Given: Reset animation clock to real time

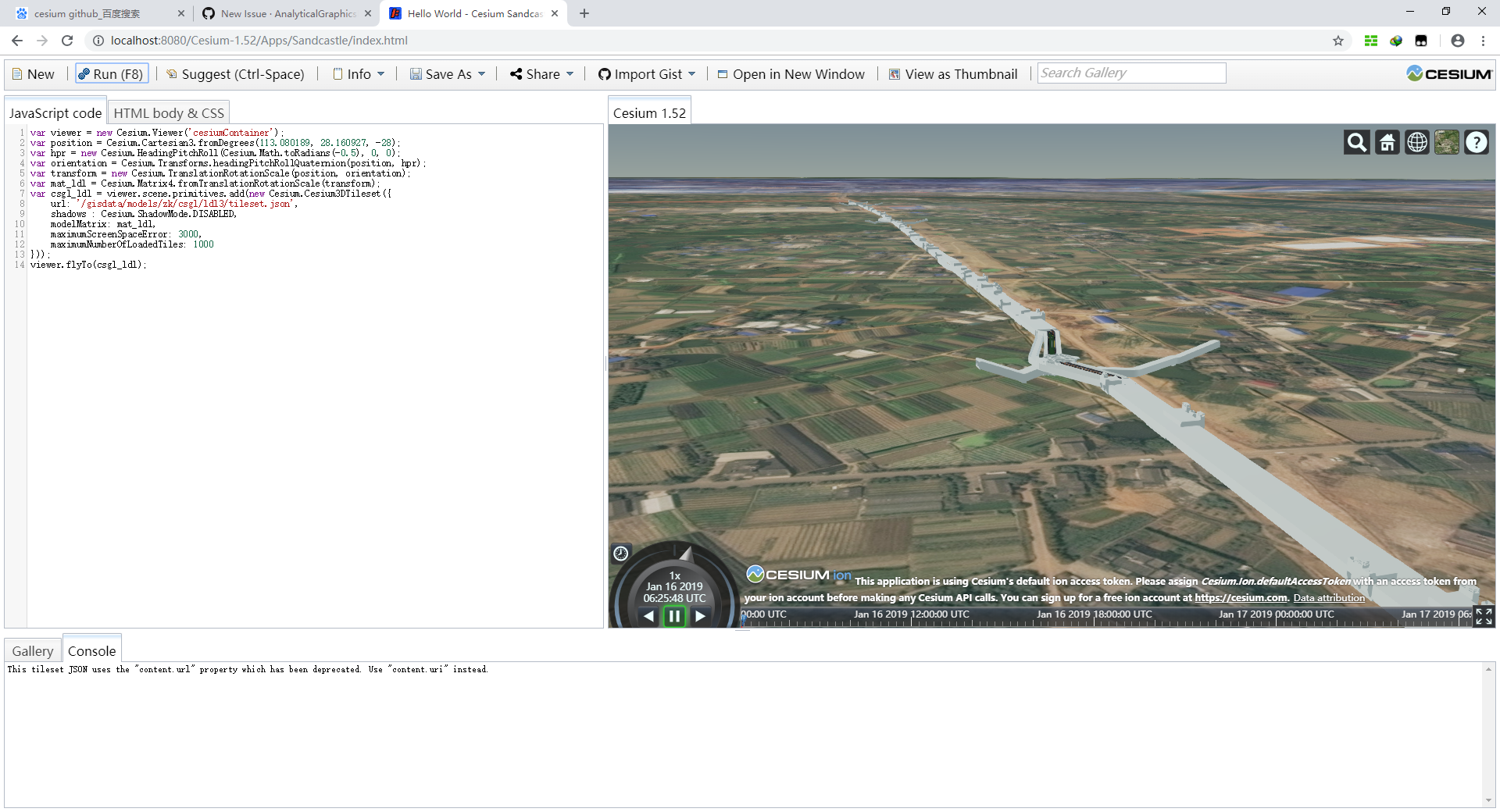Looking at the screenshot, I should pyautogui.click(x=621, y=554).
